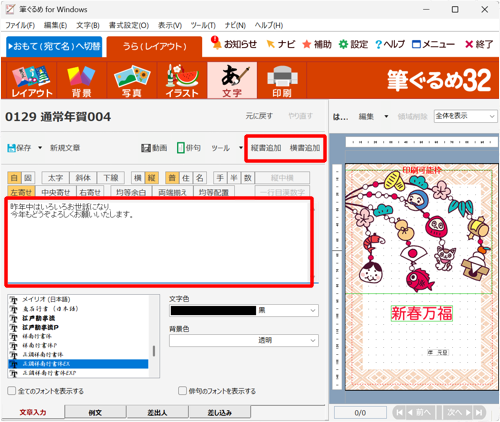Click 元に戻す undo button
Viewport: 500px width, 422px height.
tap(259, 116)
